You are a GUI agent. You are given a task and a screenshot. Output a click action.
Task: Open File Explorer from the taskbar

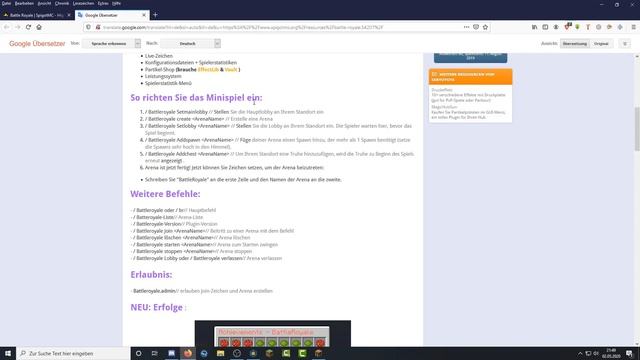[220, 353]
